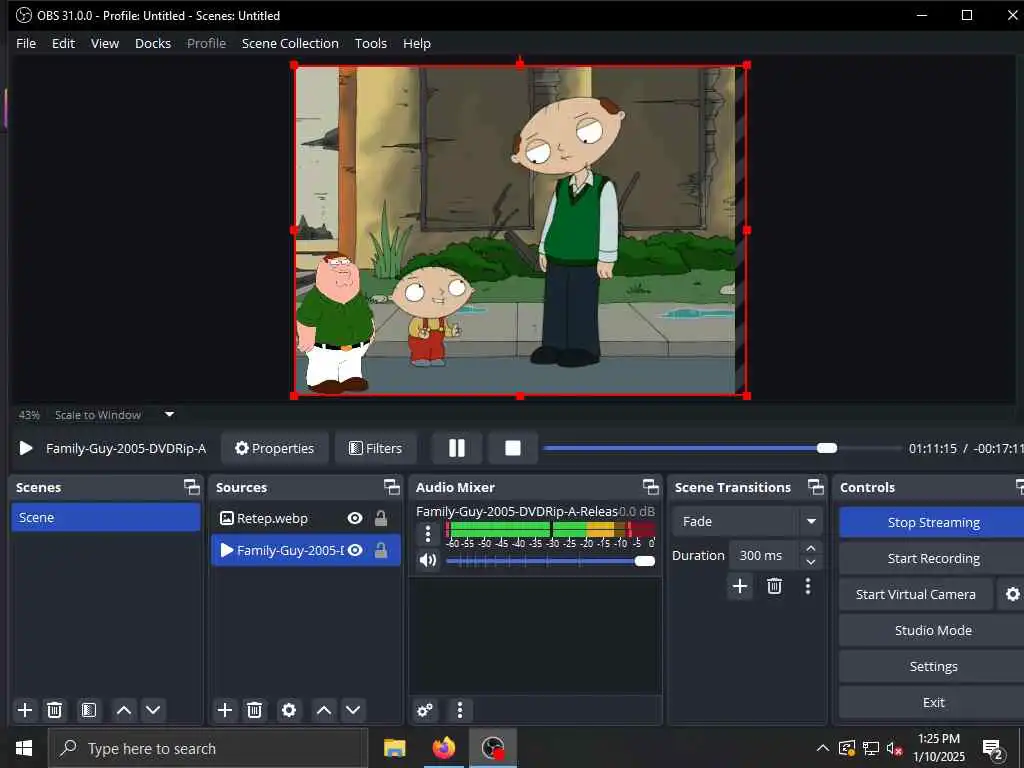
Task: Open OBS Settings button
Action: coord(933,666)
